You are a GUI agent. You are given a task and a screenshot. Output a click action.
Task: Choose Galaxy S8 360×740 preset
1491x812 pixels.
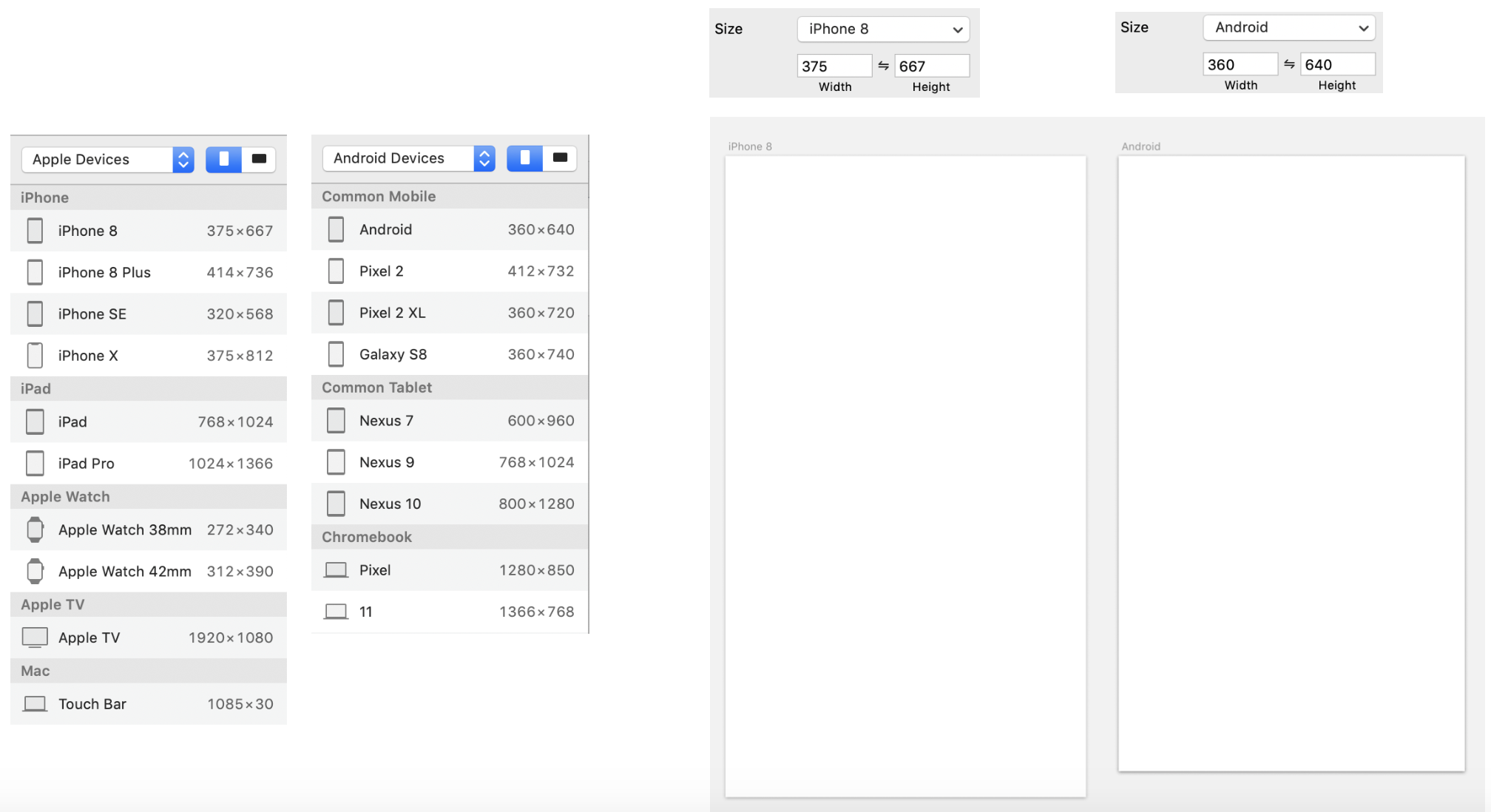(x=450, y=354)
